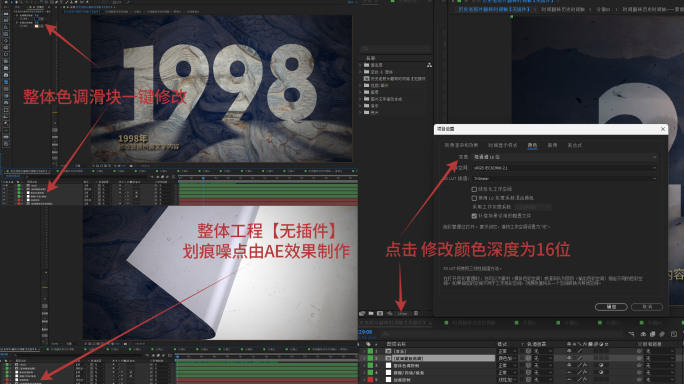Enable the 使用 1.0 灰度系数混合颜色 checkbox
The height and width of the screenshot is (384, 684).
474,198
